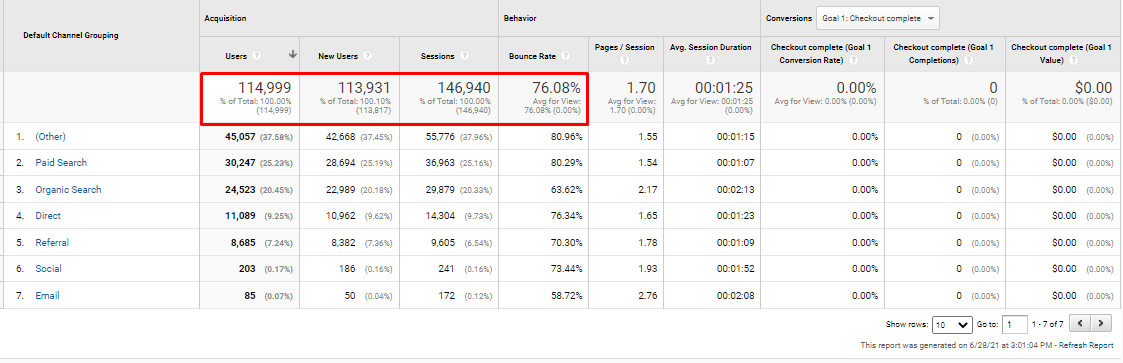Open the Goal 1: Checkout complete dropdown
The height and width of the screenshot is (363, 1123).
pos(879,18)
